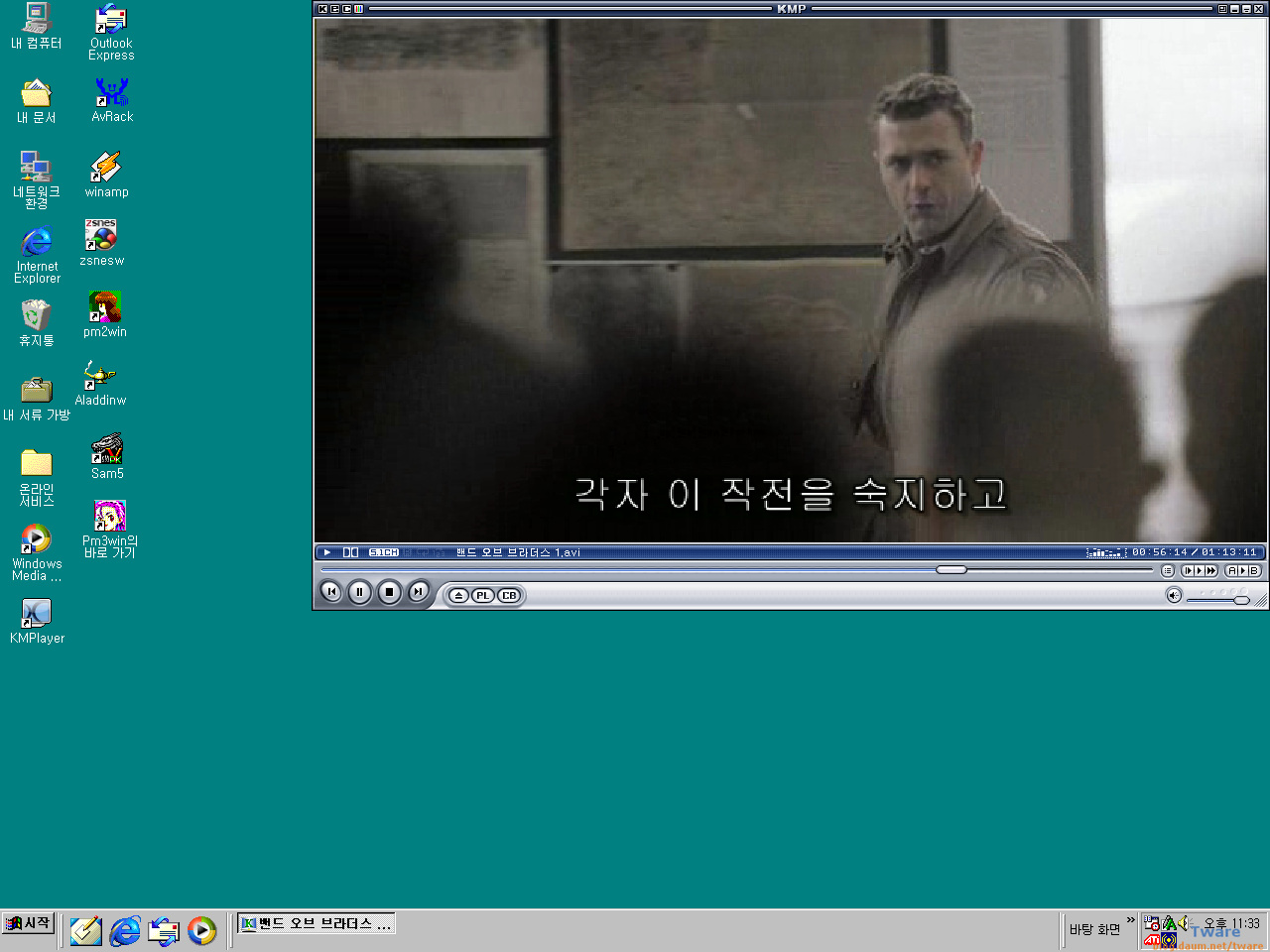Viewport: 1270px width, 952px height.
Task: Launch the winamp shortcut
Action: (x=106, y=175)
